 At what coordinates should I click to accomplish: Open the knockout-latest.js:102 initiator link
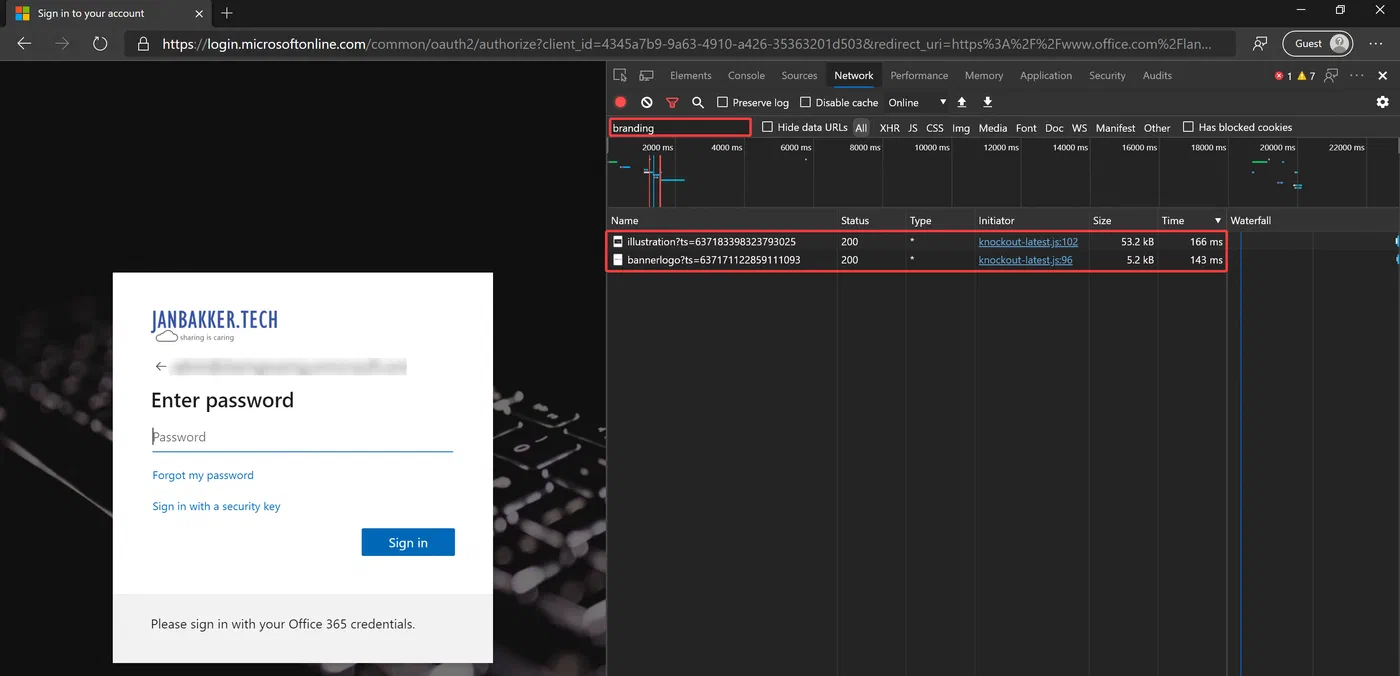click(1028, 242)
